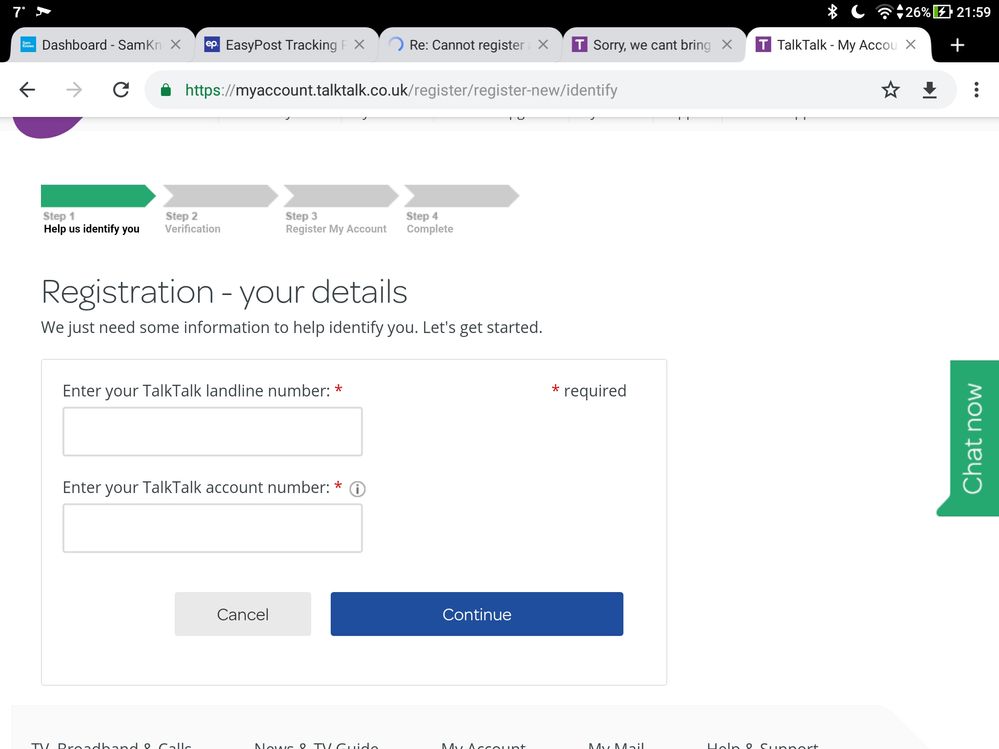Focus the TalkTalk landline number field

click(x=212, y=432)
